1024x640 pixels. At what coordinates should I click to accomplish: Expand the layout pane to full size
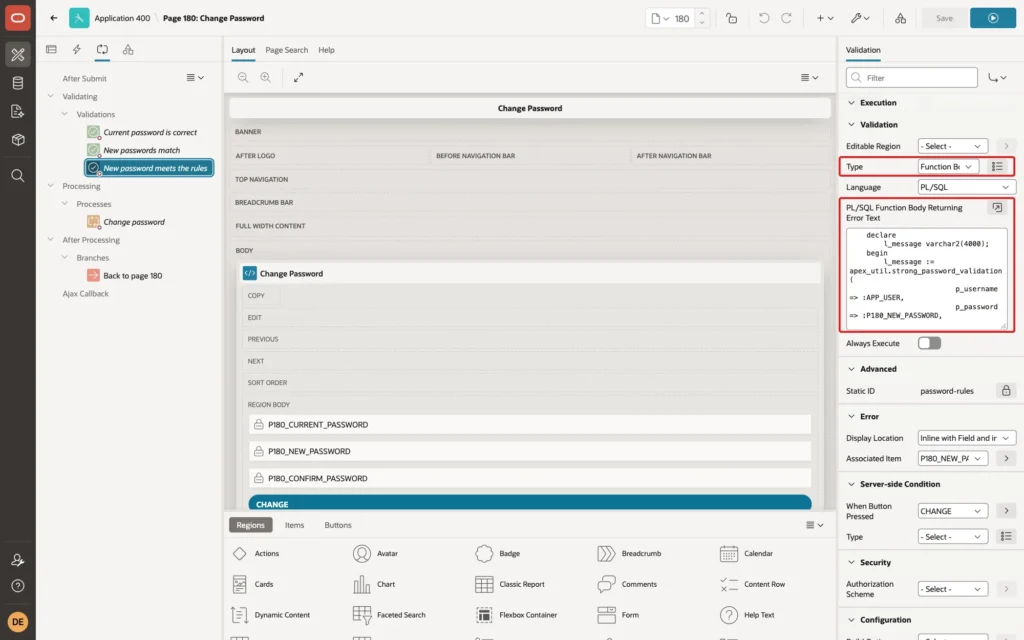tap(298, 77)
